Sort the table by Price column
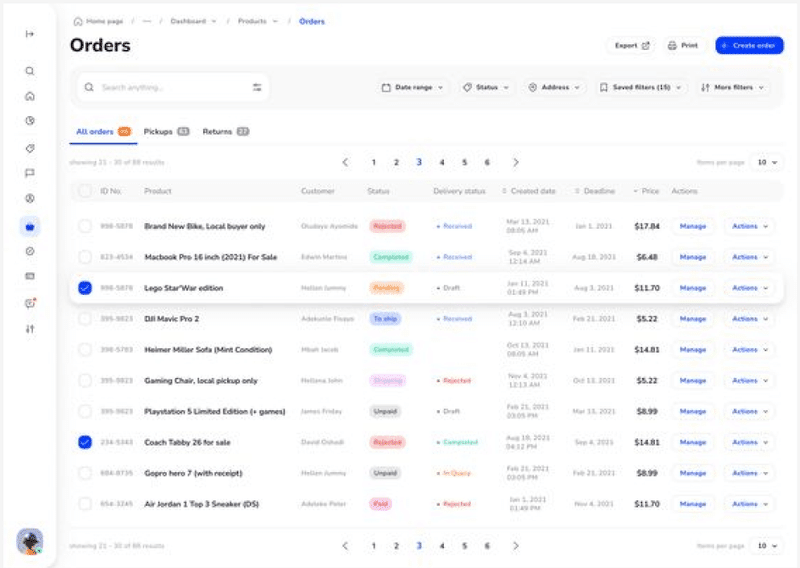Viewport: 800px width, 568px height. pyautogui.click(x=646, y=191)
